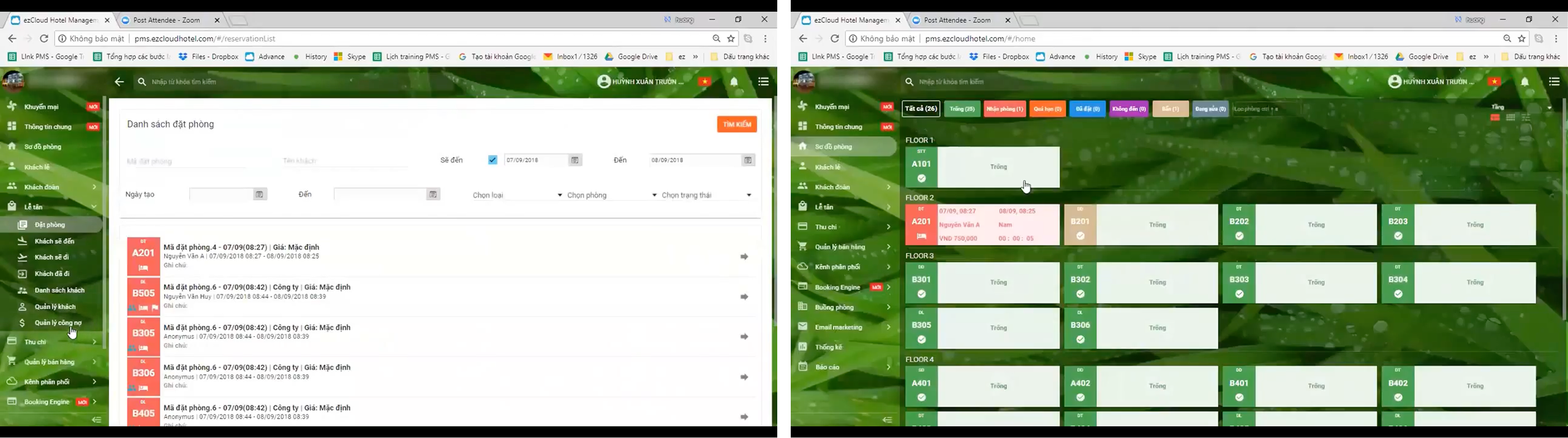Switch to the list room view icon
The height and width of the screenshot is (438, 1568).
point(1526,118)
